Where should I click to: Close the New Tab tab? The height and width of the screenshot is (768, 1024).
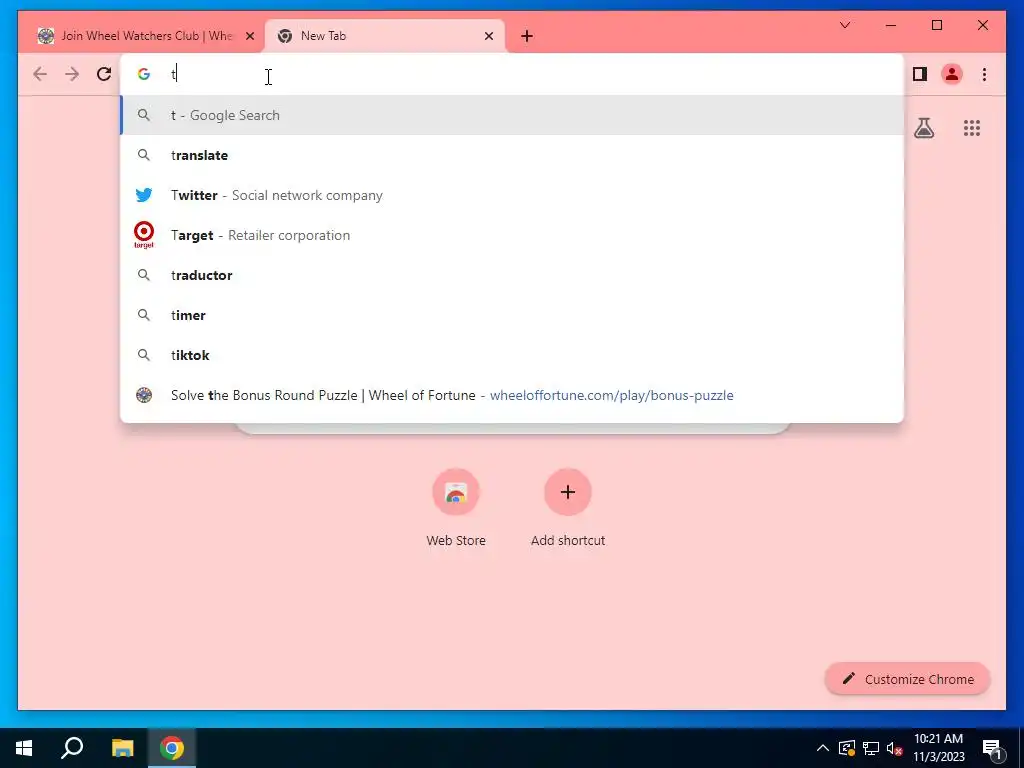click(488, 36)
